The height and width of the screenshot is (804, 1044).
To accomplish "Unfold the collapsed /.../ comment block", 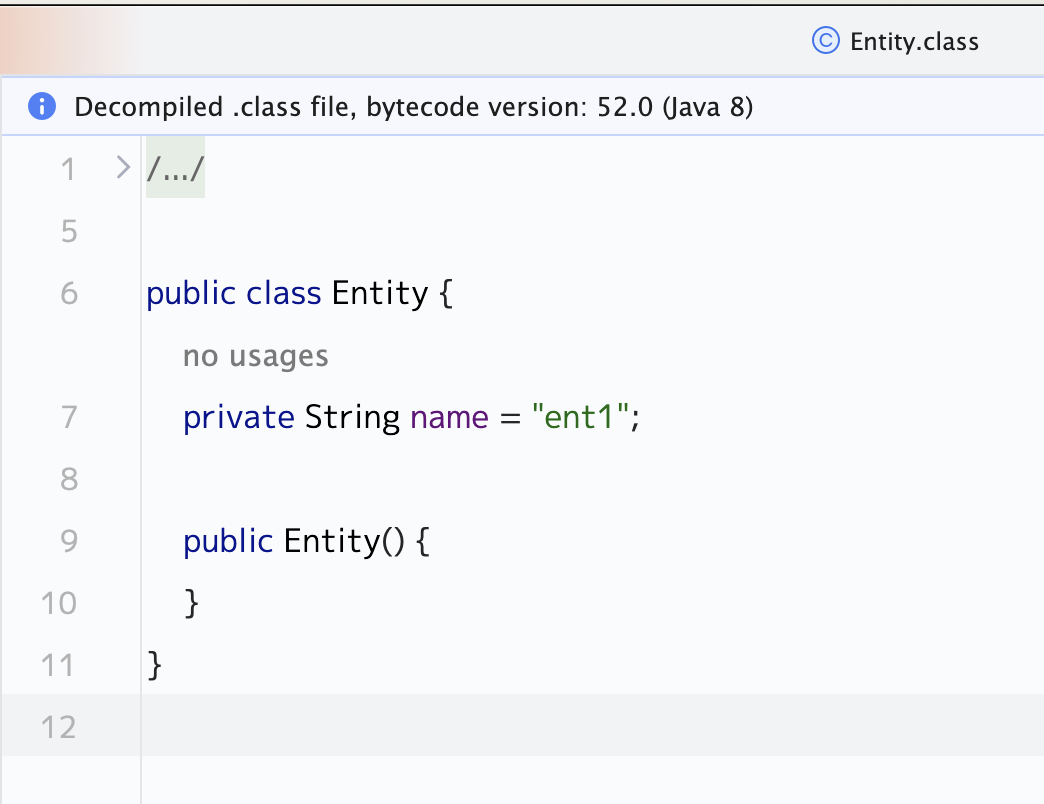I will [176, 169].
